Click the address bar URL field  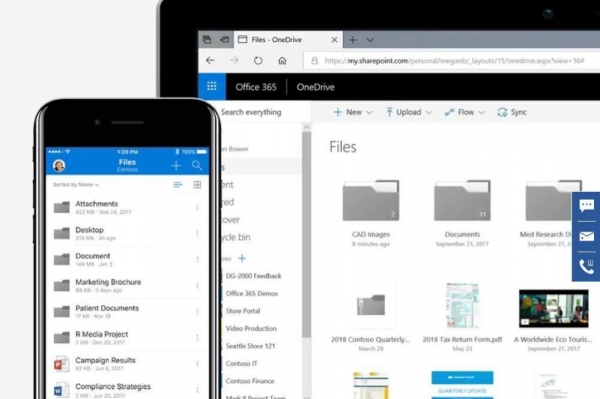click(x=452, y=60)
